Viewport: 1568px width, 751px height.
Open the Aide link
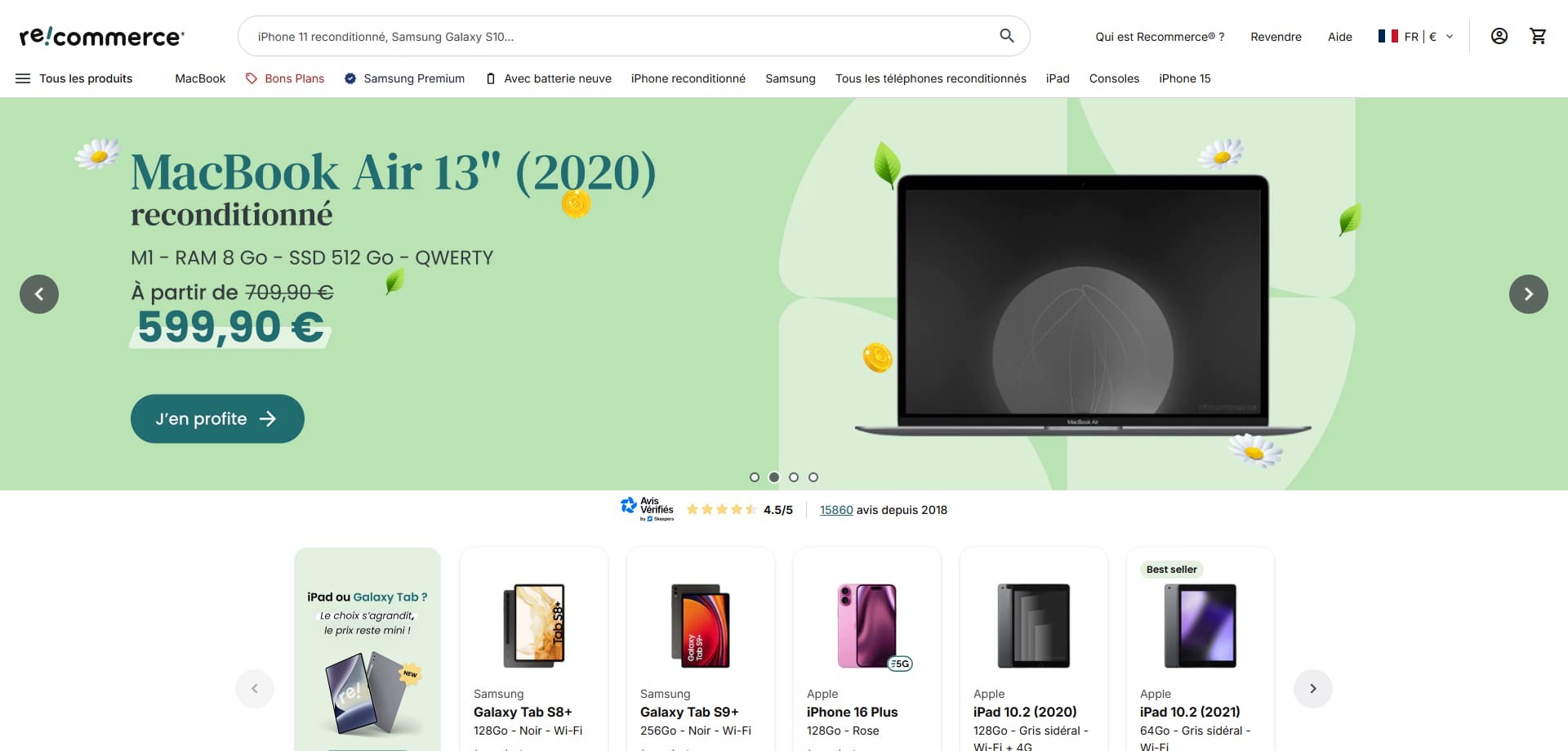pyautogui.click(x=1340, y=37)
